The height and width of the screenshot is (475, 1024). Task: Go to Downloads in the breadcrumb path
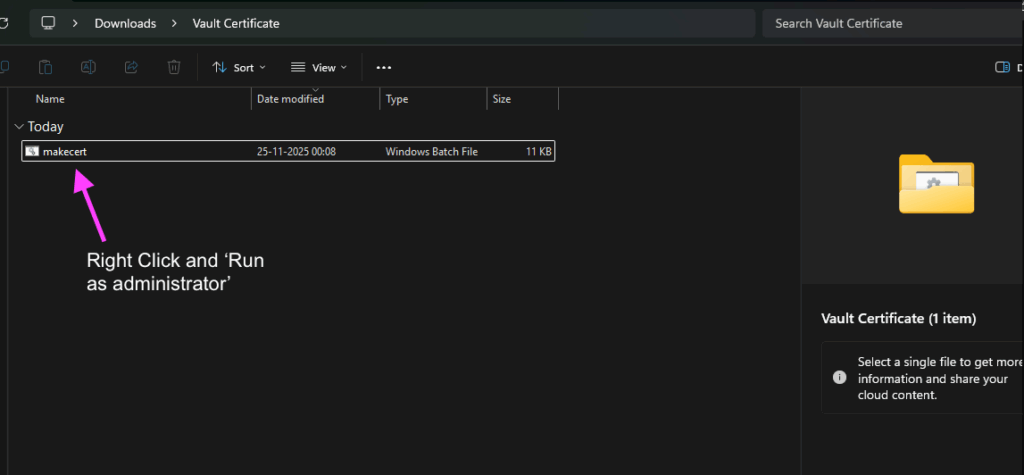pyautogui.click(x=125, y=23)
